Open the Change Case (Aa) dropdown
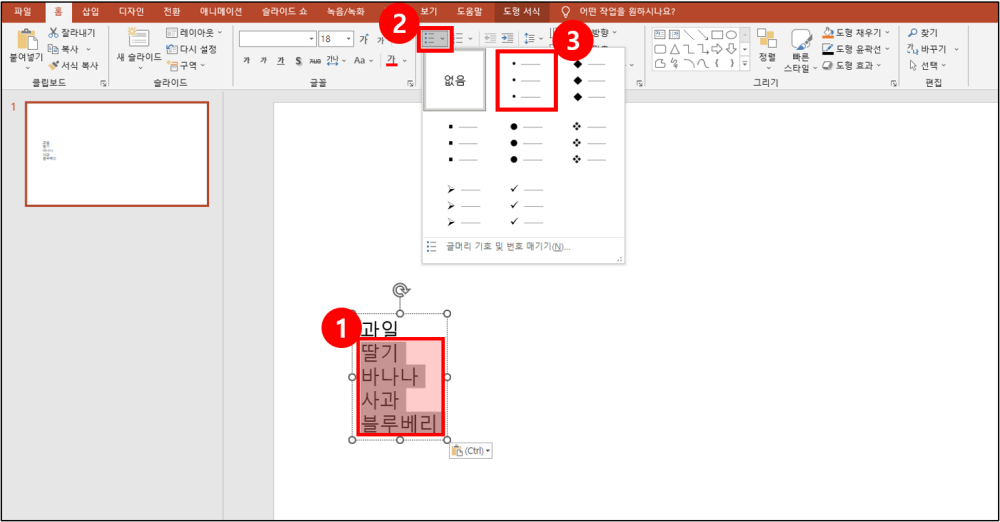This screenshot has width=1000, height=522. (362, 61)
